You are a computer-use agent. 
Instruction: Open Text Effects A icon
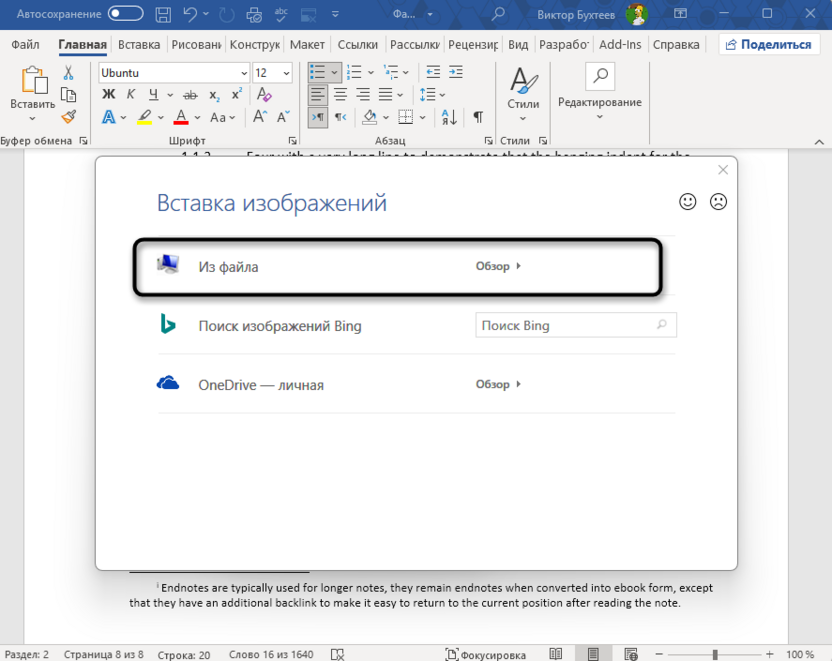pyautogui.click(x=109, y=117)
